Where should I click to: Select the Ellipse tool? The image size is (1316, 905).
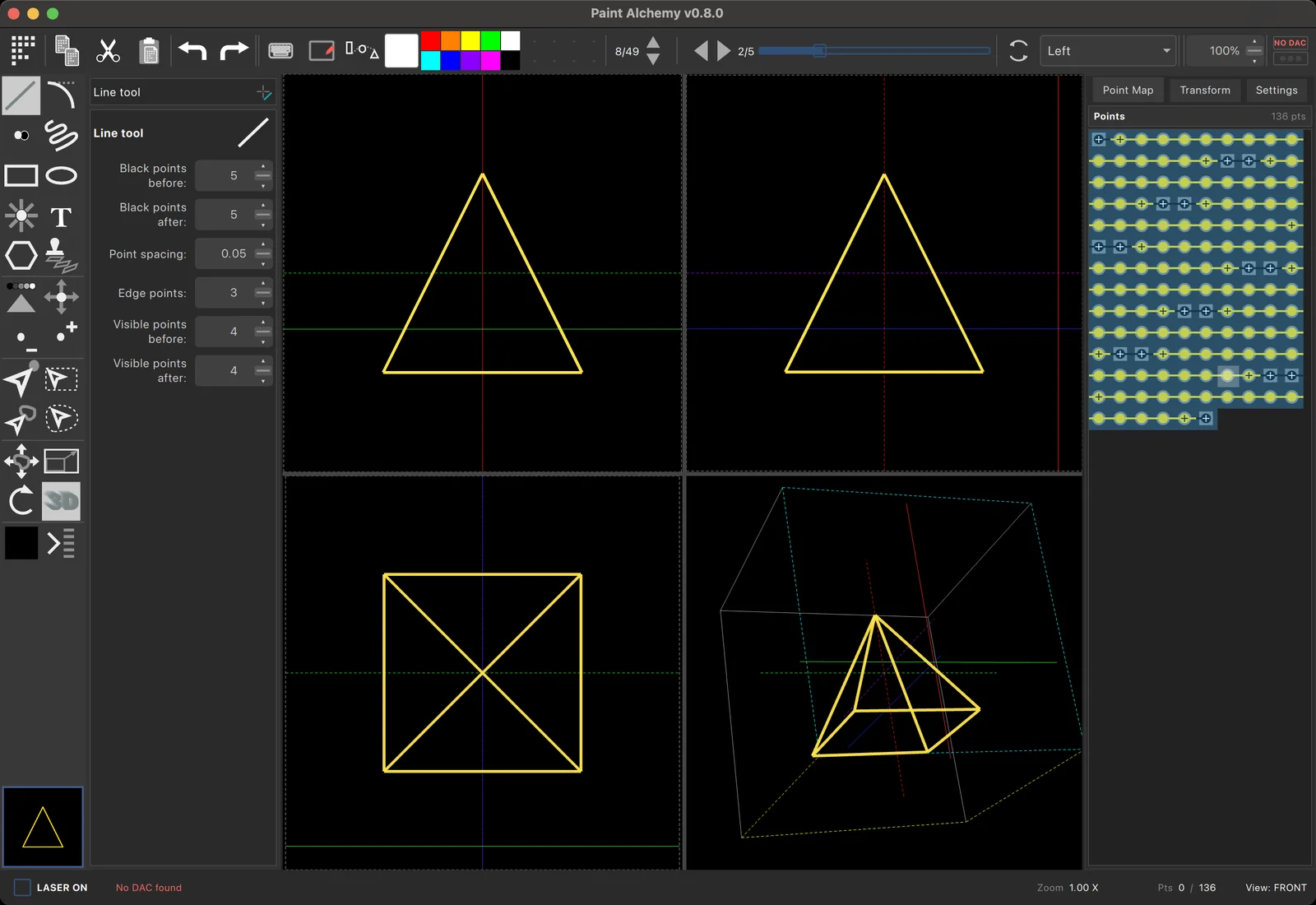[62, 175]
